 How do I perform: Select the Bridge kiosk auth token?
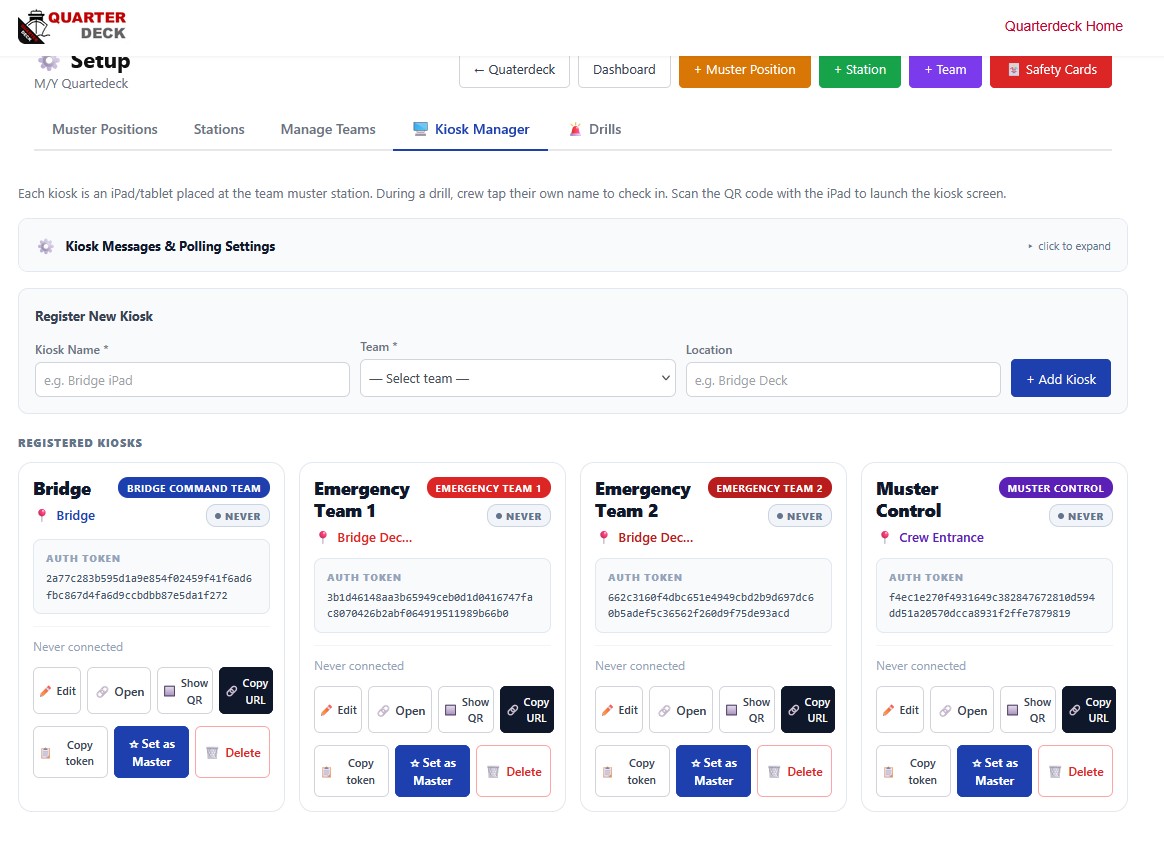[149, 586]
